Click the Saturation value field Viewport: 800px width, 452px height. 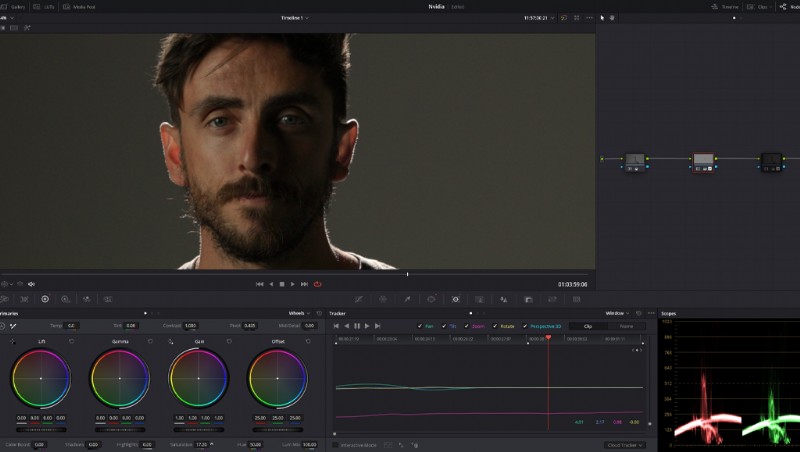pos(202,445)
